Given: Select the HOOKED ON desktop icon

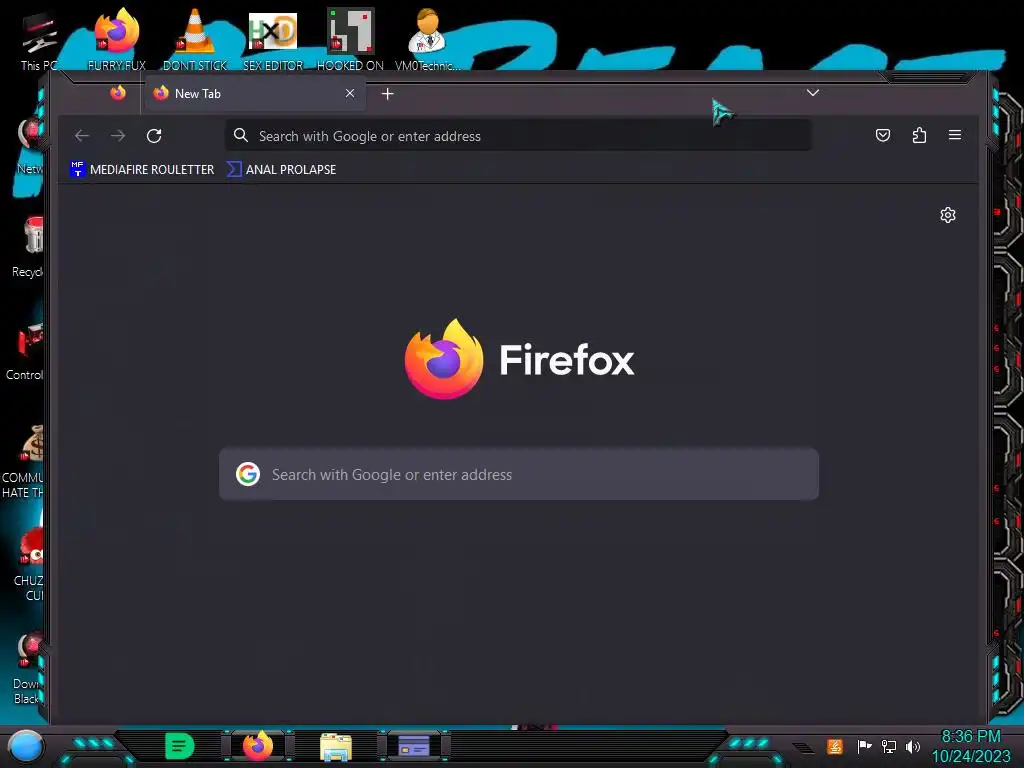Looking at the screenshot, I should click(x=350, y=39).
